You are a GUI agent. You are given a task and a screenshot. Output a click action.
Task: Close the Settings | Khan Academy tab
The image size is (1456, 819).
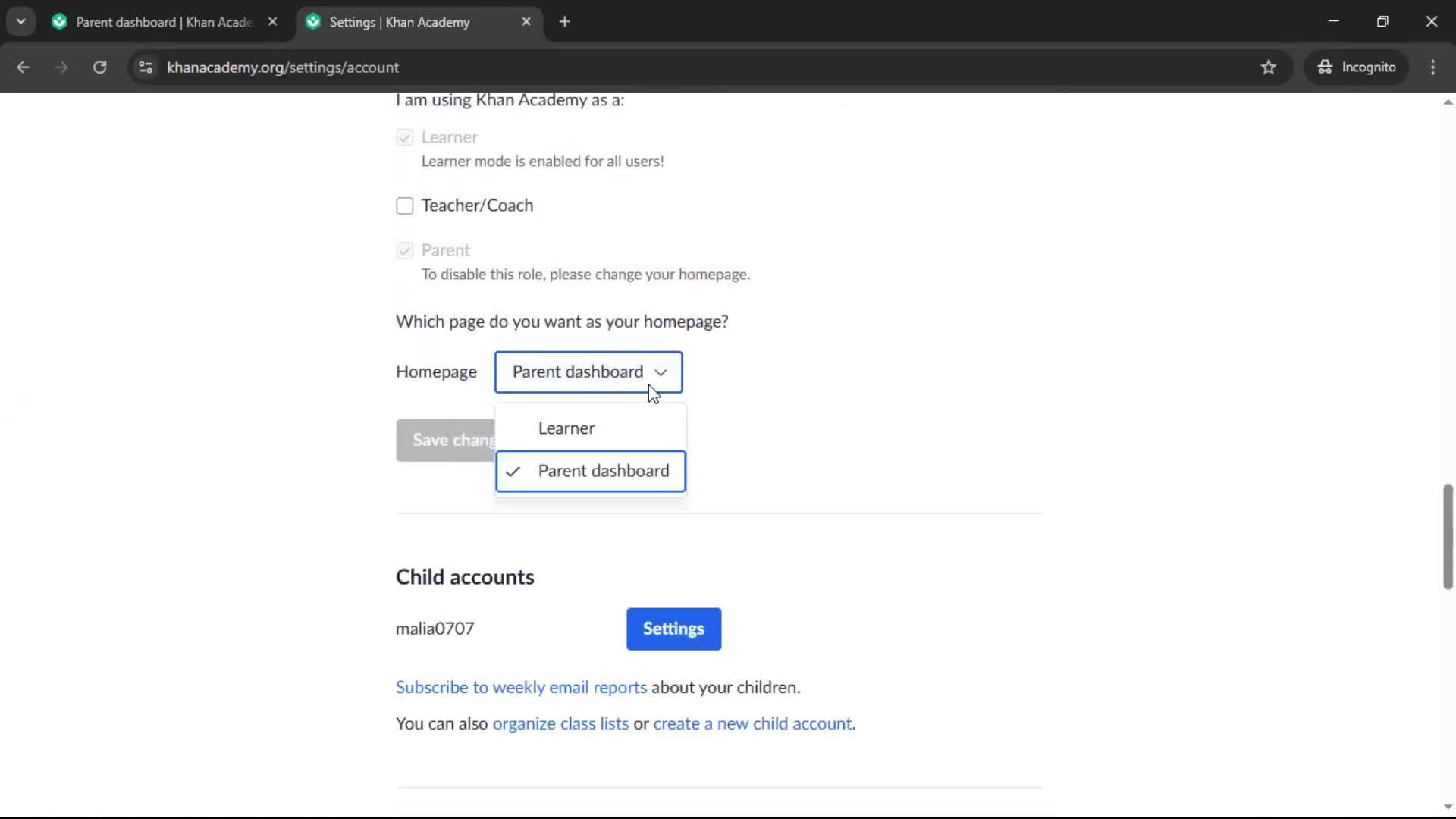[x=526, y=22]
